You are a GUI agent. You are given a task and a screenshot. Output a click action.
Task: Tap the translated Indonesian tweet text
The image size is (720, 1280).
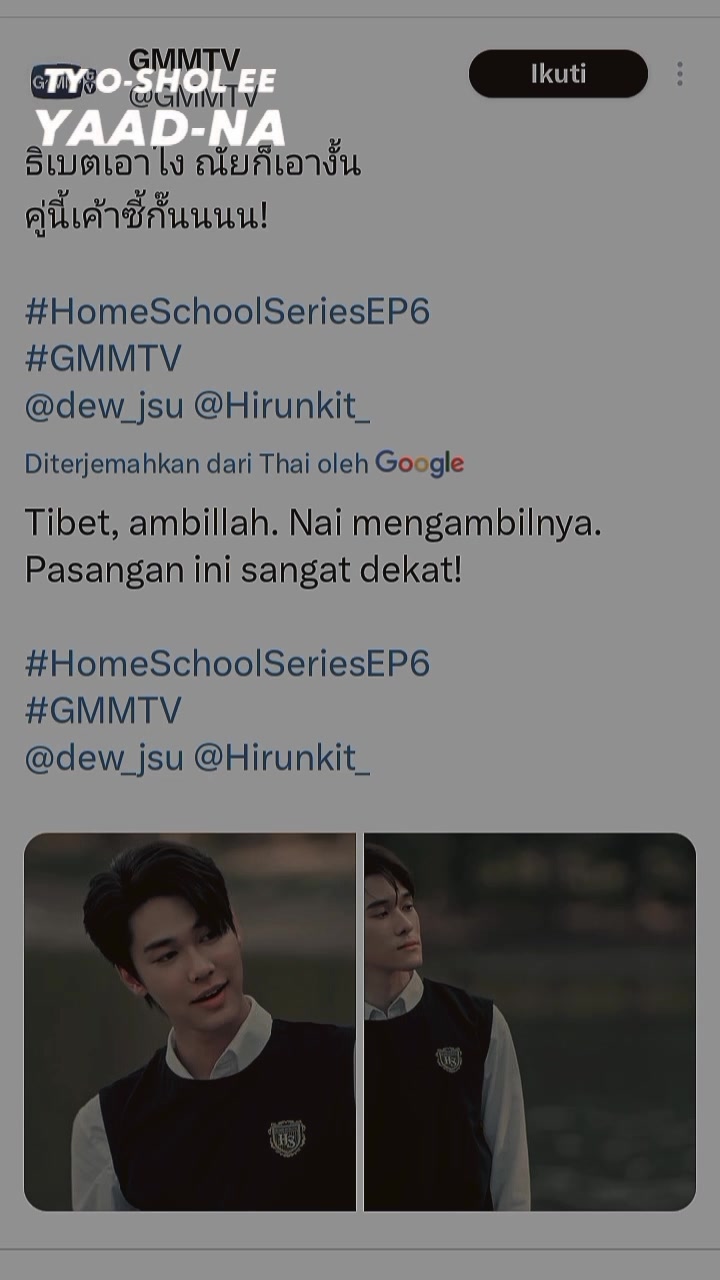(x=313, y=546)
